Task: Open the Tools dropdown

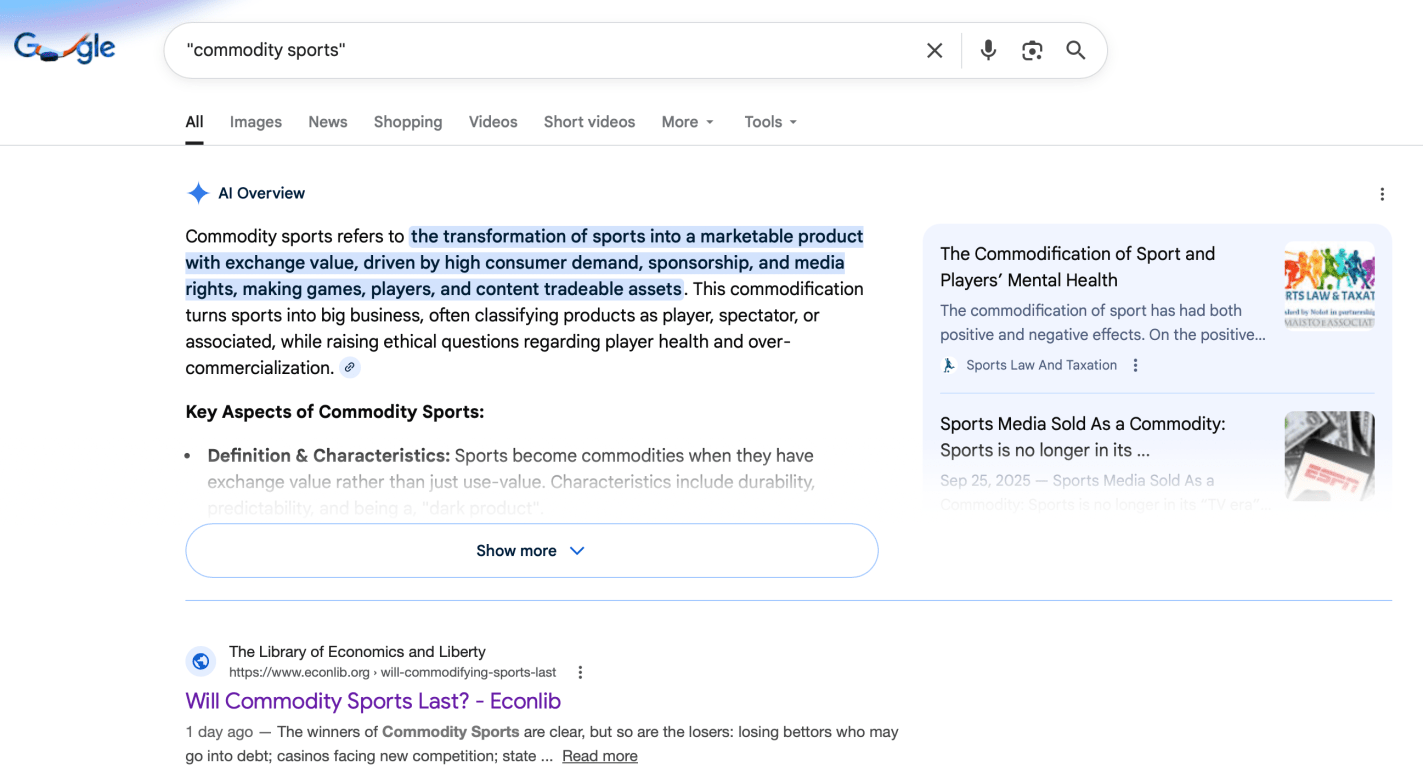Action: 770,122
